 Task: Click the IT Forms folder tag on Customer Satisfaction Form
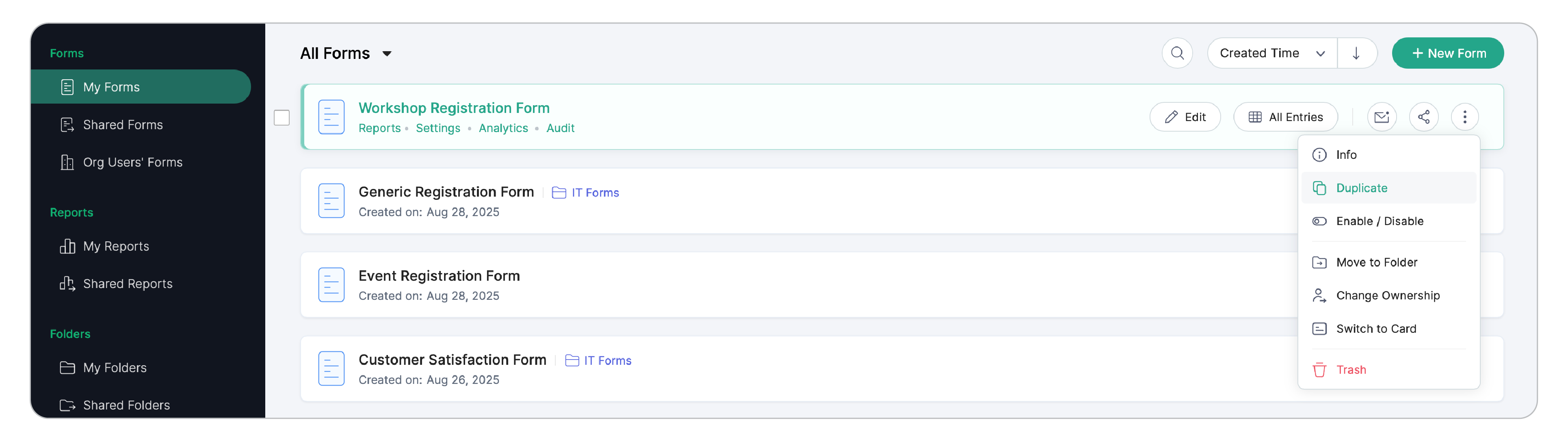pyautogui.click(x=598, y=360)
